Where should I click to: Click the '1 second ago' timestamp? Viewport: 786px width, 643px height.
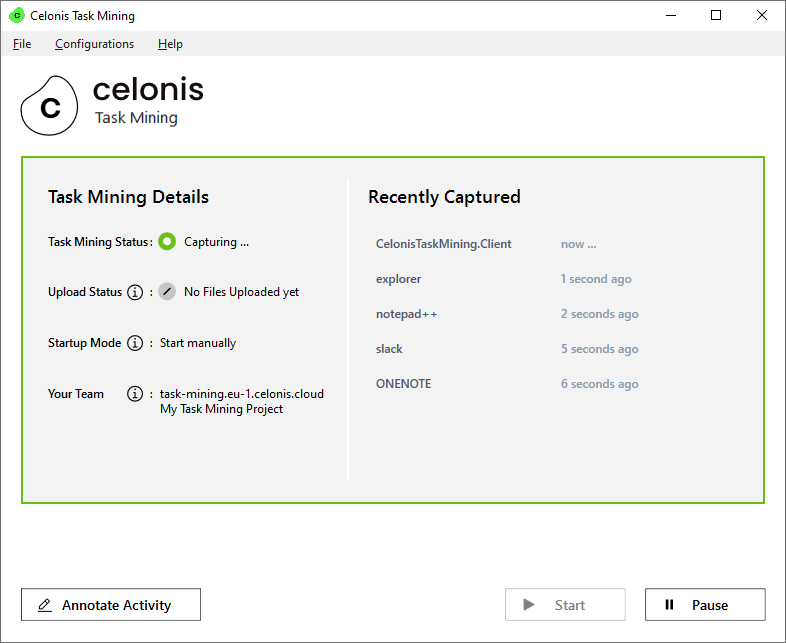pyautogui.click(x=596, y=279)
